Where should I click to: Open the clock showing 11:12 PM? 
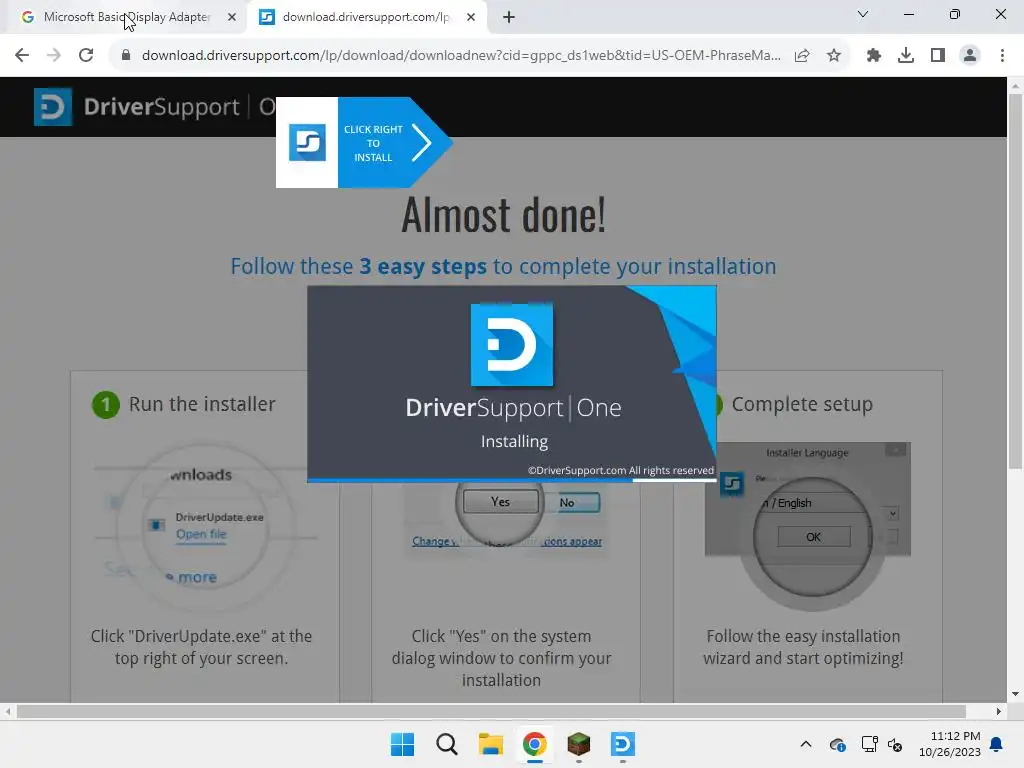(950, 744)
